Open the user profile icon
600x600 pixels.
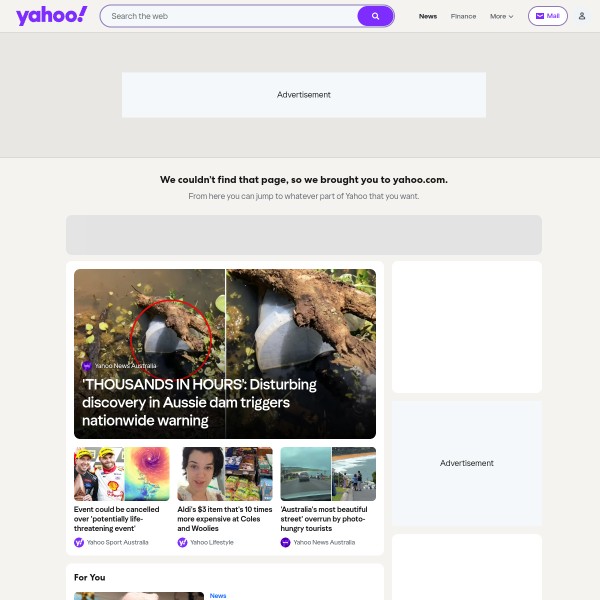pos(582,16)
